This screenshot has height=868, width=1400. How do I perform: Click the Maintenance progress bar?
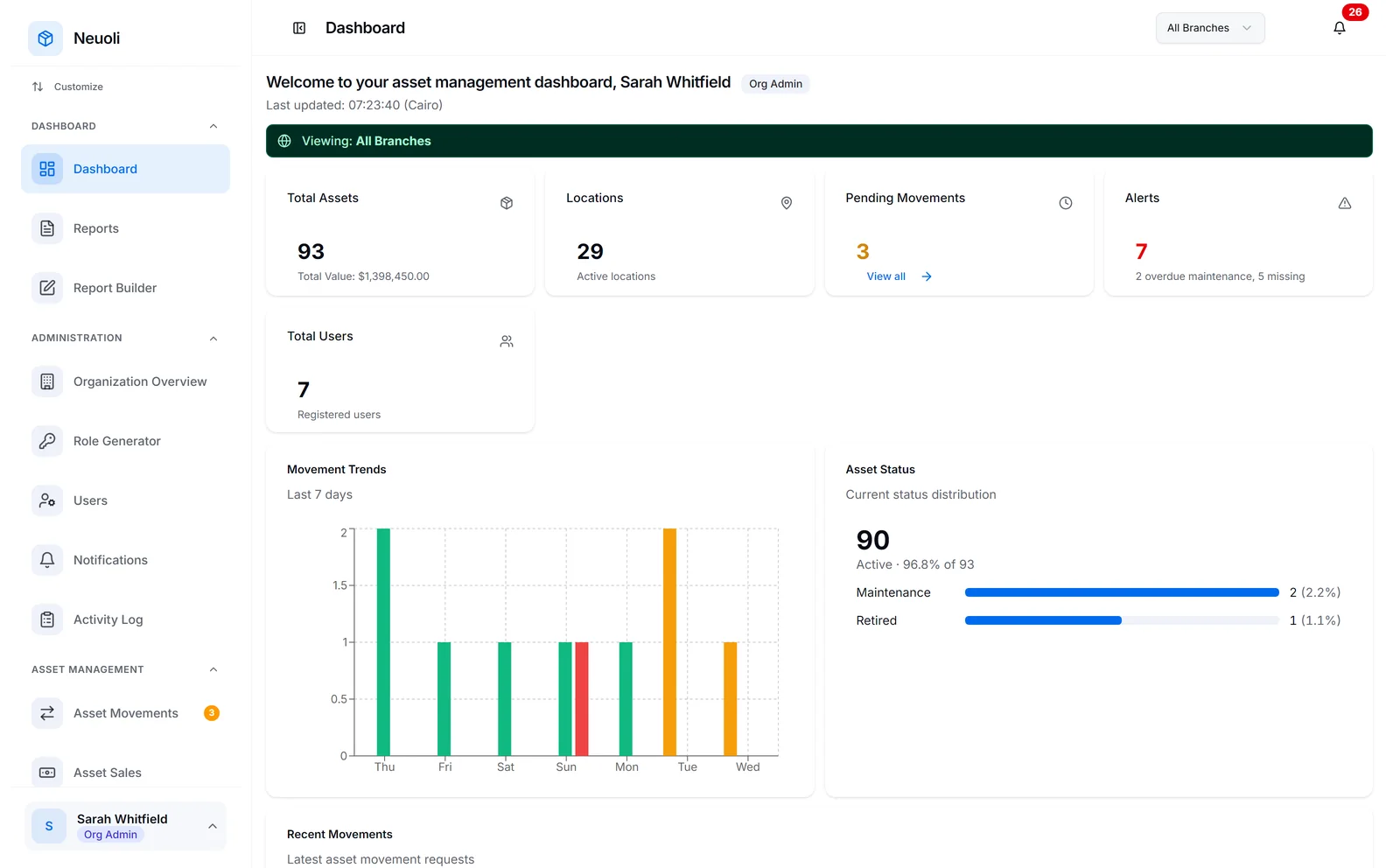tap(1122, 592)
